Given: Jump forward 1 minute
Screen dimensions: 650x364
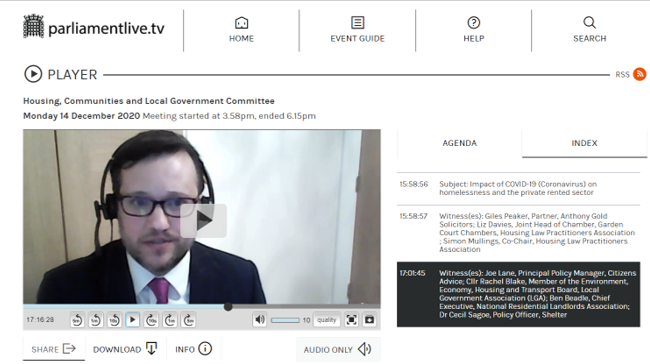Looking at the screenshot, I should coord(170,320).
